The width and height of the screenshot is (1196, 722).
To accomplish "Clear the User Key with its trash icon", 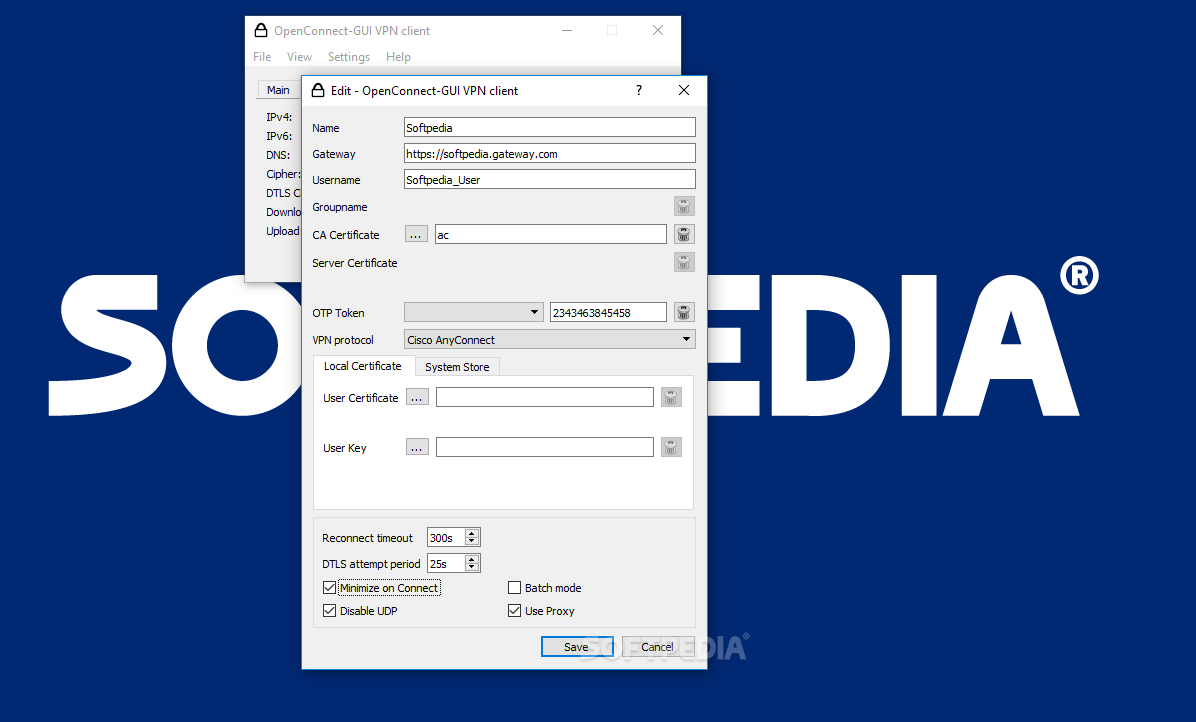I will (671, 447).
